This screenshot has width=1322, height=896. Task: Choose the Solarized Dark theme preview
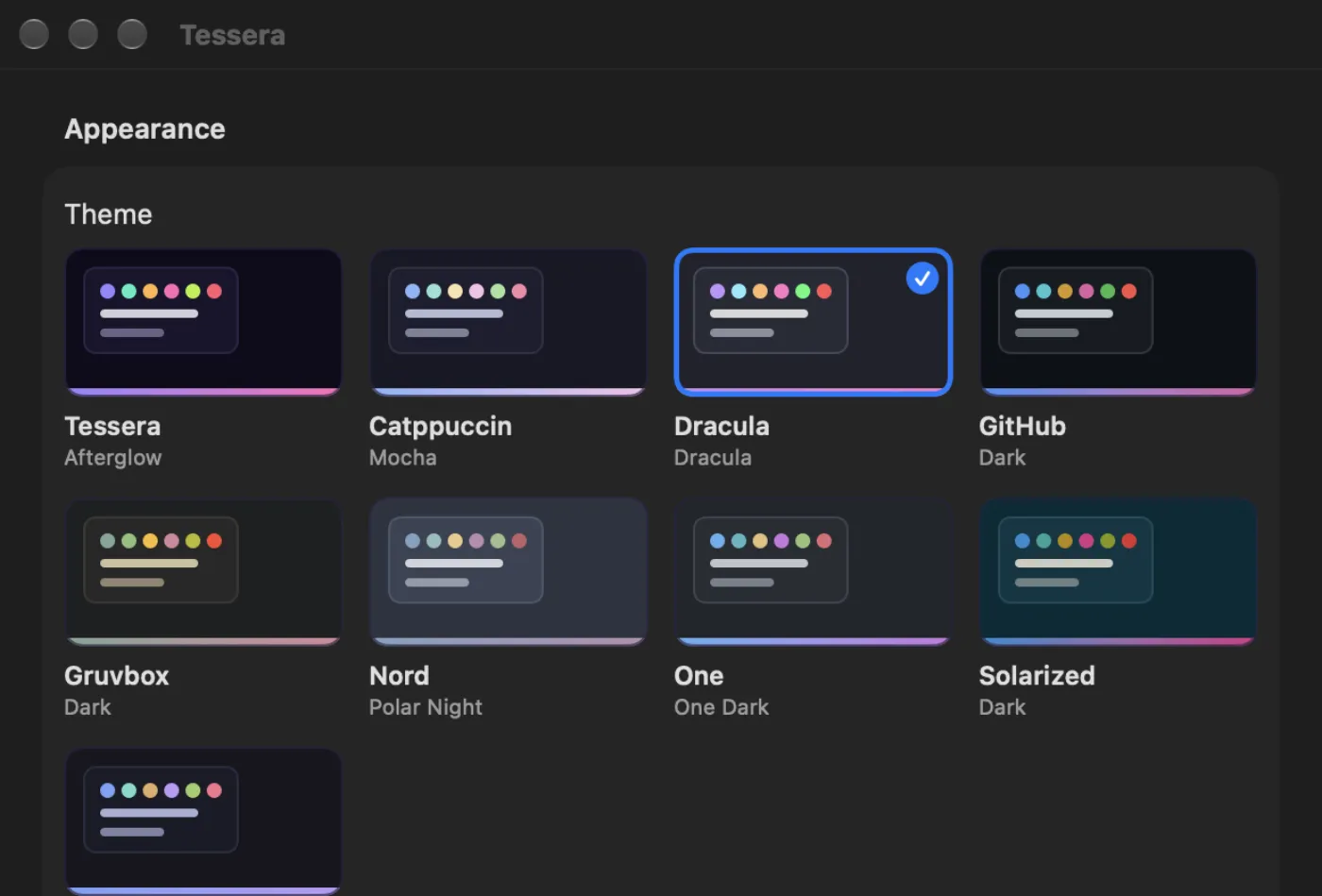coord(1118,572)
